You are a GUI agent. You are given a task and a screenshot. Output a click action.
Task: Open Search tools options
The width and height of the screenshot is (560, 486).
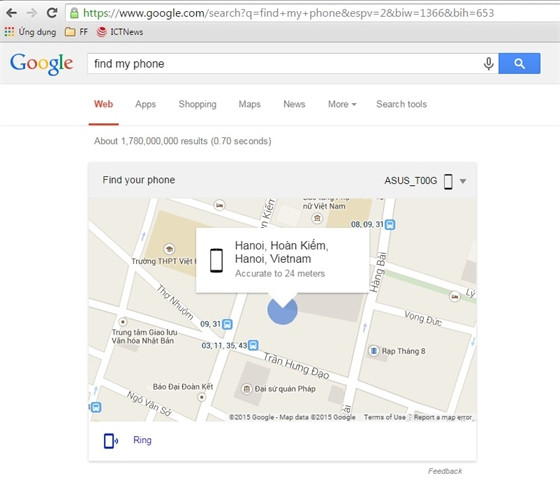click(401, 104)
